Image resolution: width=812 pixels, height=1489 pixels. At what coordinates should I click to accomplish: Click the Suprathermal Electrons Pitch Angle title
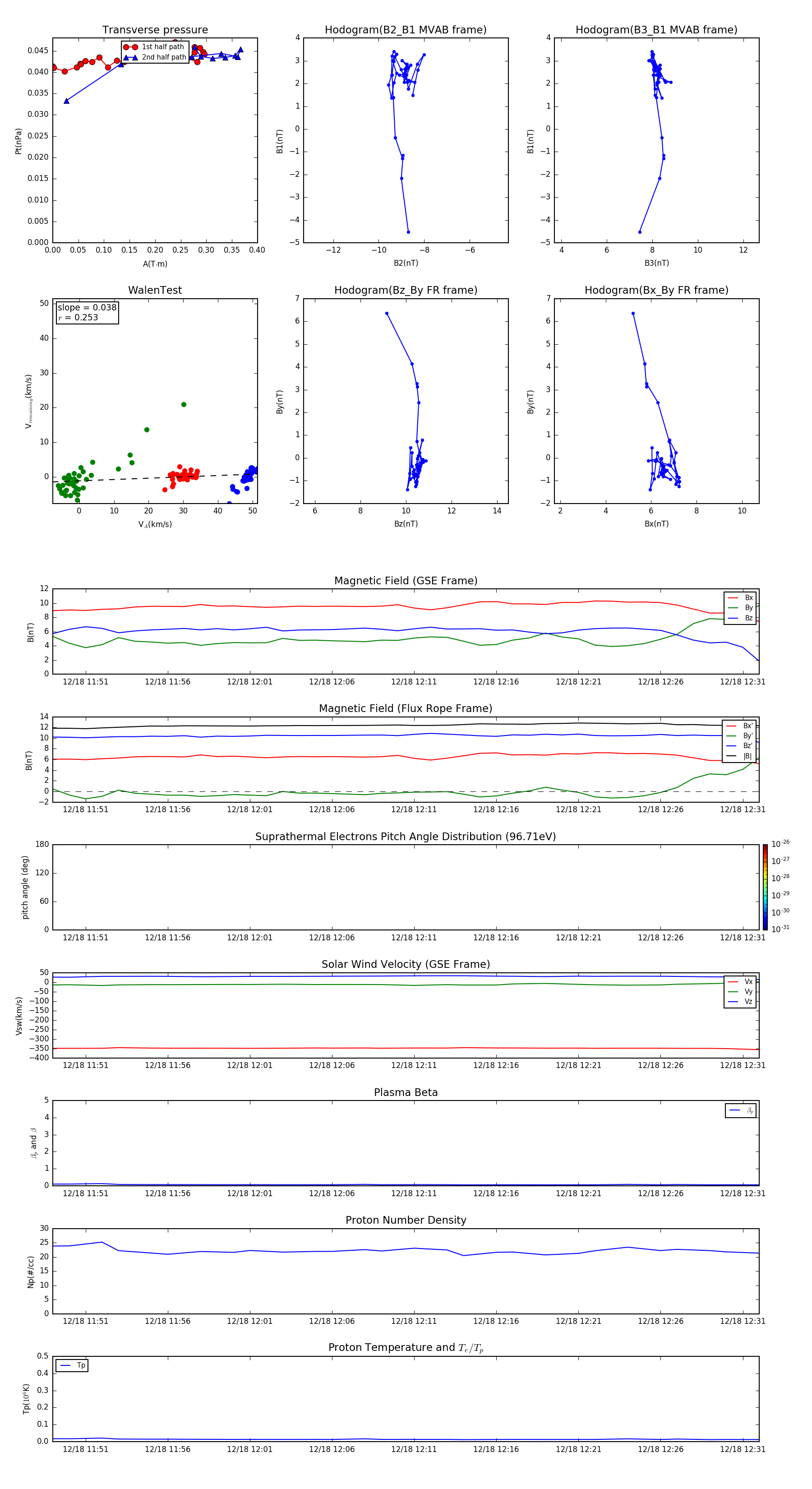(x=406, y=837)
